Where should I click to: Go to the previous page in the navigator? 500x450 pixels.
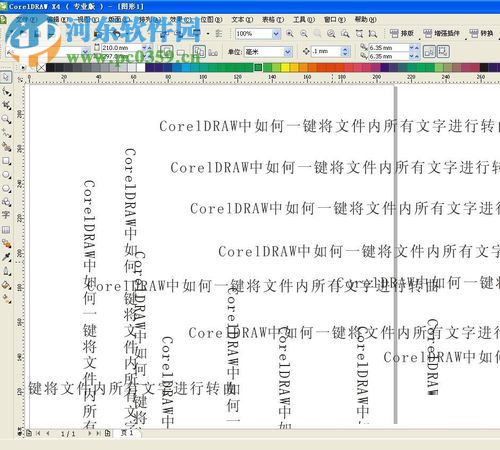click(x=48, y=433)
